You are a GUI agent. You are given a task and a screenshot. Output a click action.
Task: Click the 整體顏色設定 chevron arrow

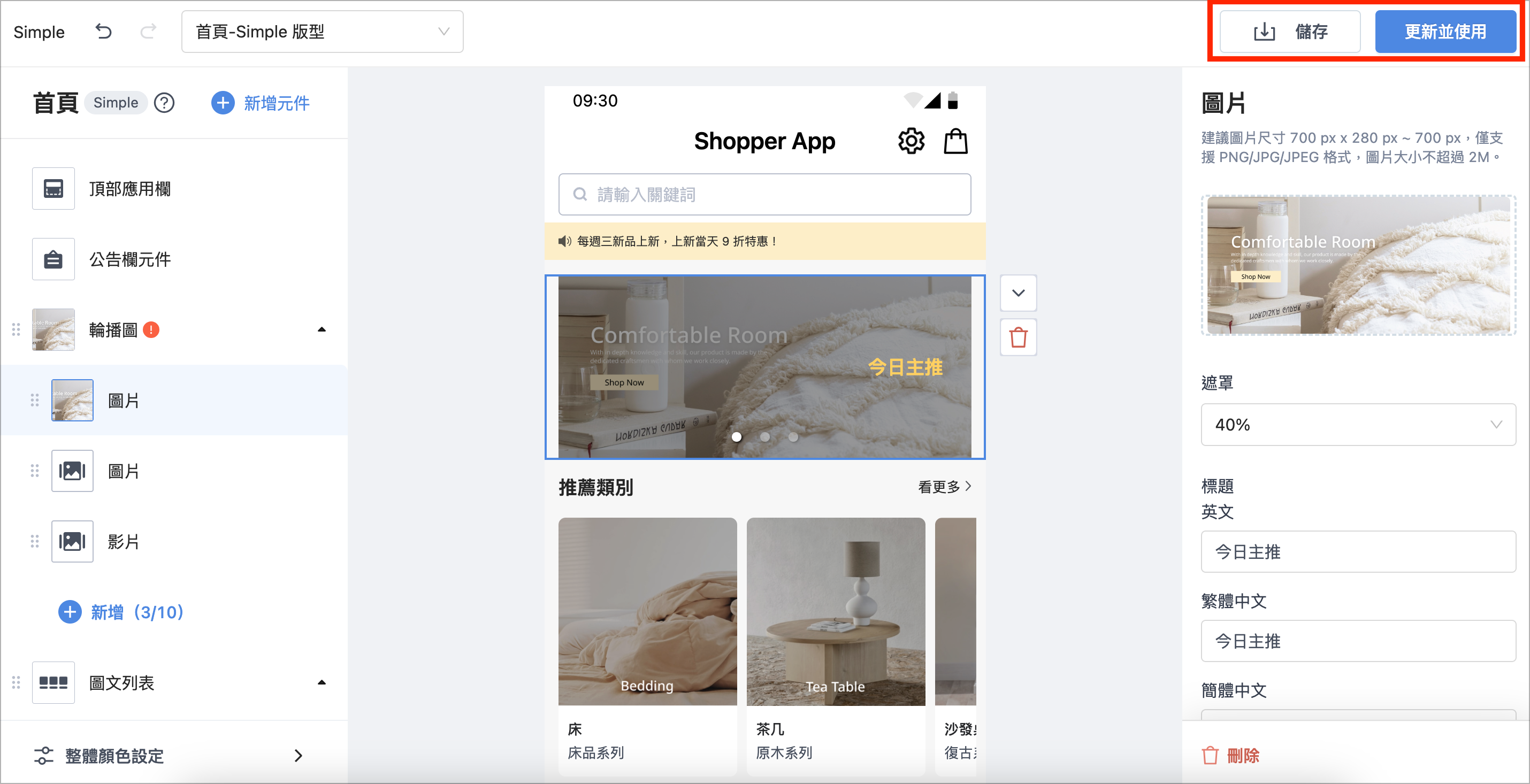(298, 756)
